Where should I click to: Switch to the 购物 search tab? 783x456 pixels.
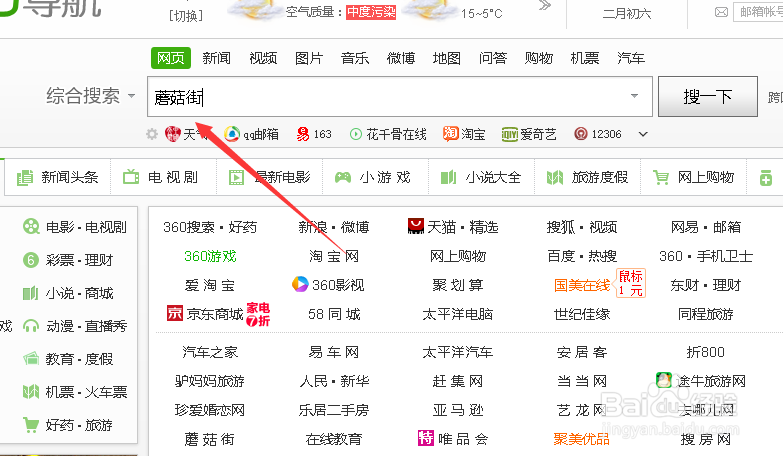539,58
